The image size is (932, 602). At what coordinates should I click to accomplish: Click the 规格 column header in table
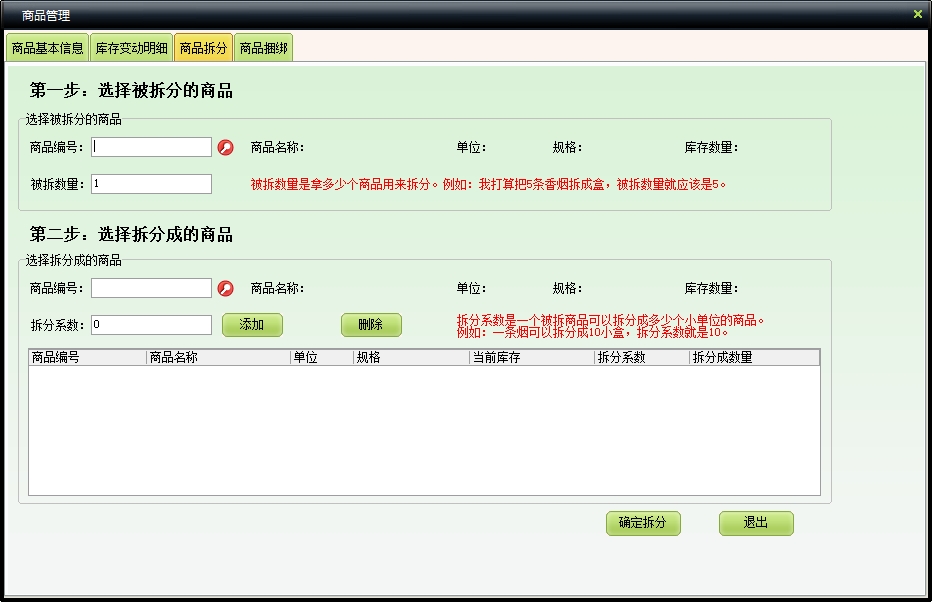pos(411,358)
